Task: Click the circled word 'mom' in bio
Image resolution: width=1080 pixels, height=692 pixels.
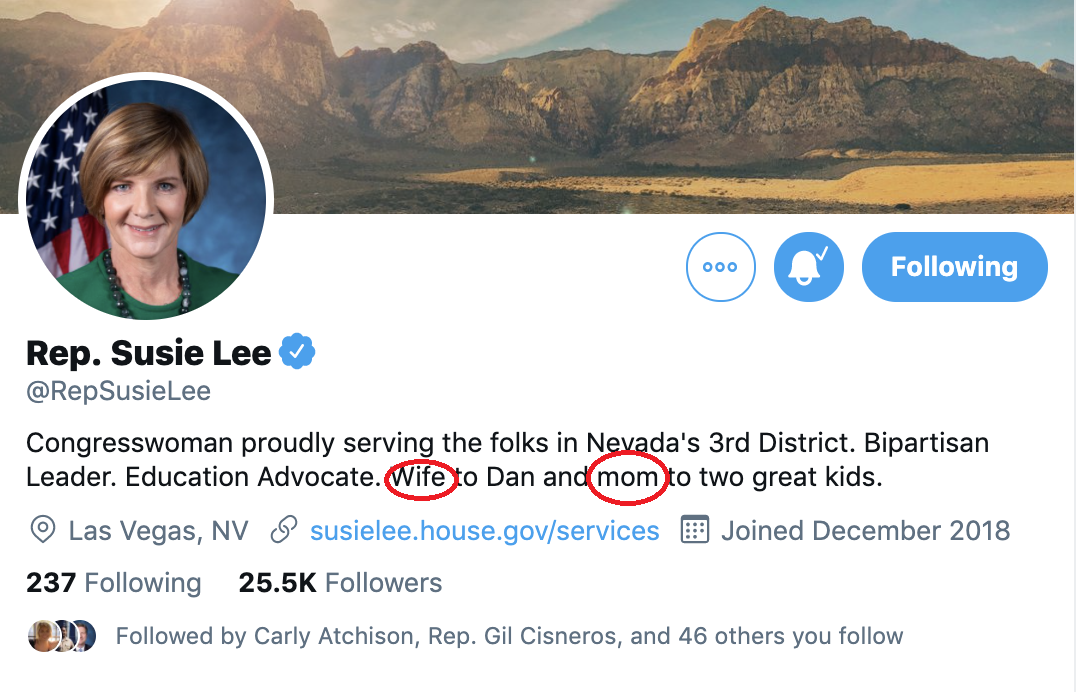Action: click(x=627, y=477)
